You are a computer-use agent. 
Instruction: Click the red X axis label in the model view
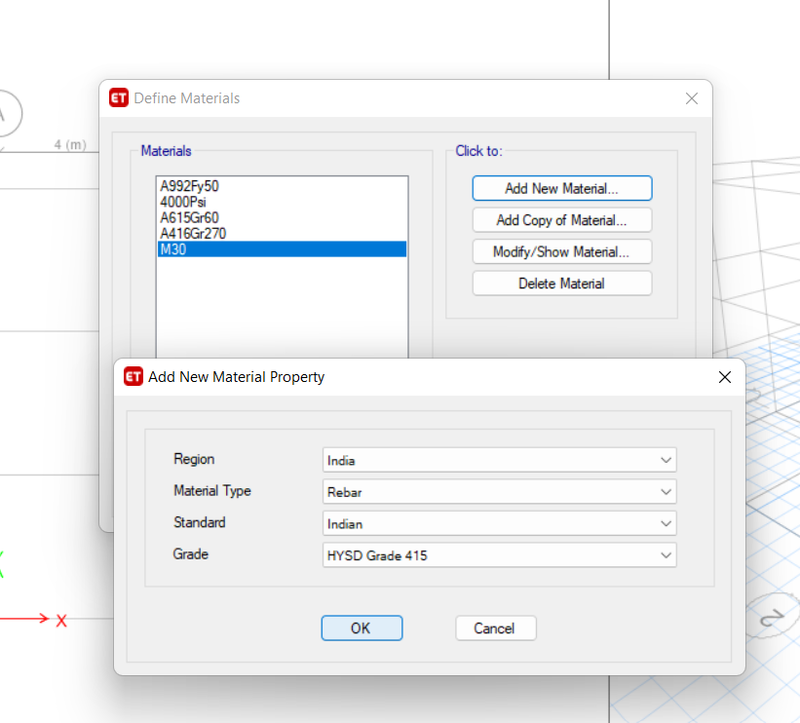point(62,620)
